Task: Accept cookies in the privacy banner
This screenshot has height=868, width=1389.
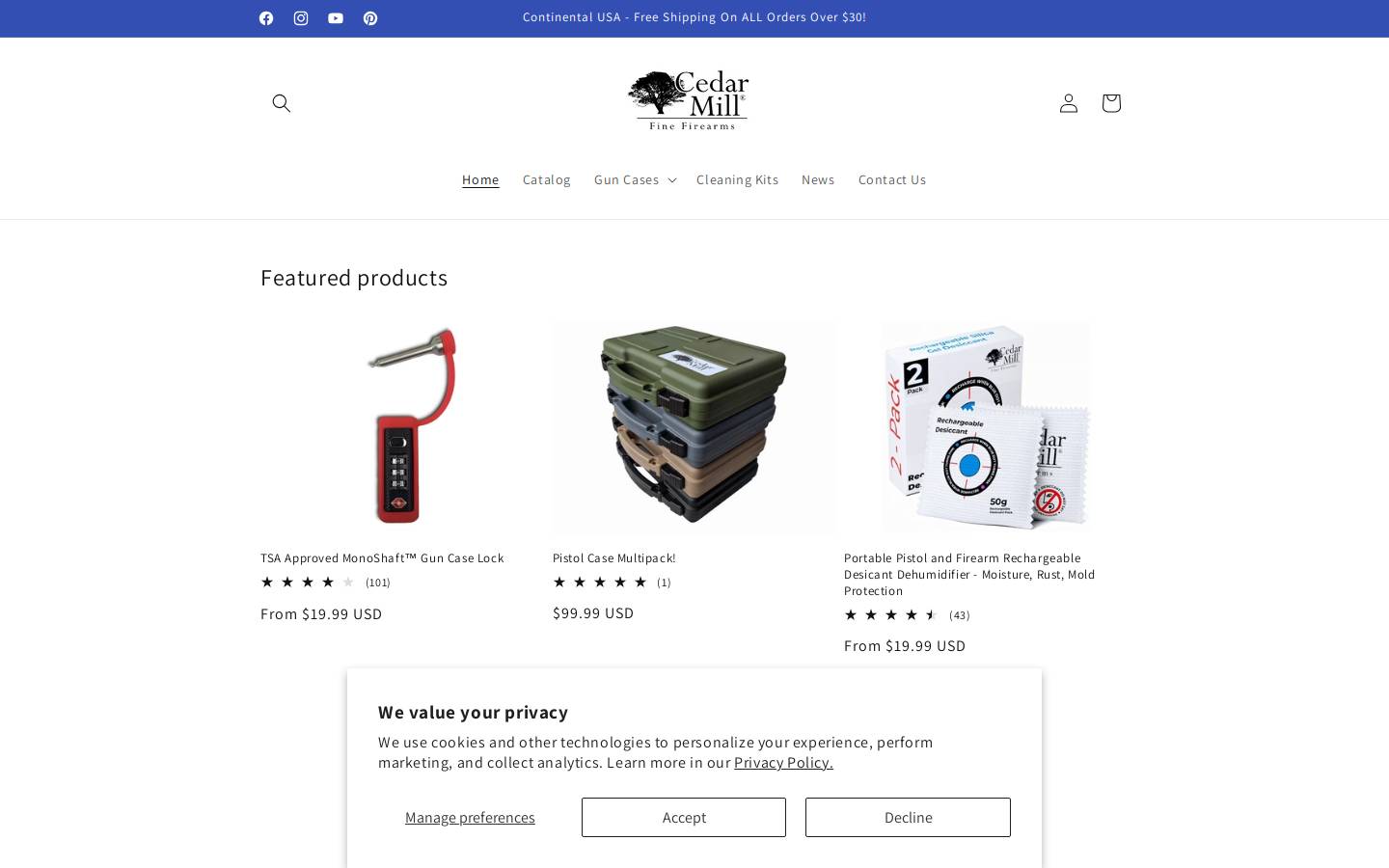Action: [x=684, y=818]
